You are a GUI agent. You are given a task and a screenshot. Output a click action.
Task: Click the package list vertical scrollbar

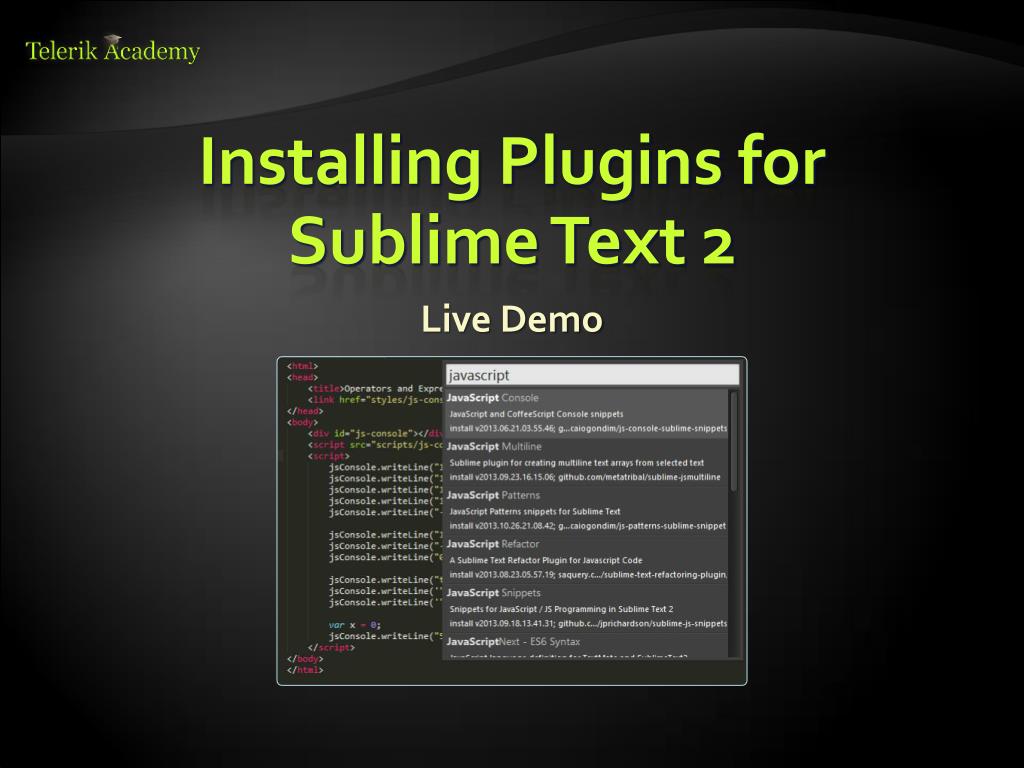pyautogui.click(x=734, y=441)
